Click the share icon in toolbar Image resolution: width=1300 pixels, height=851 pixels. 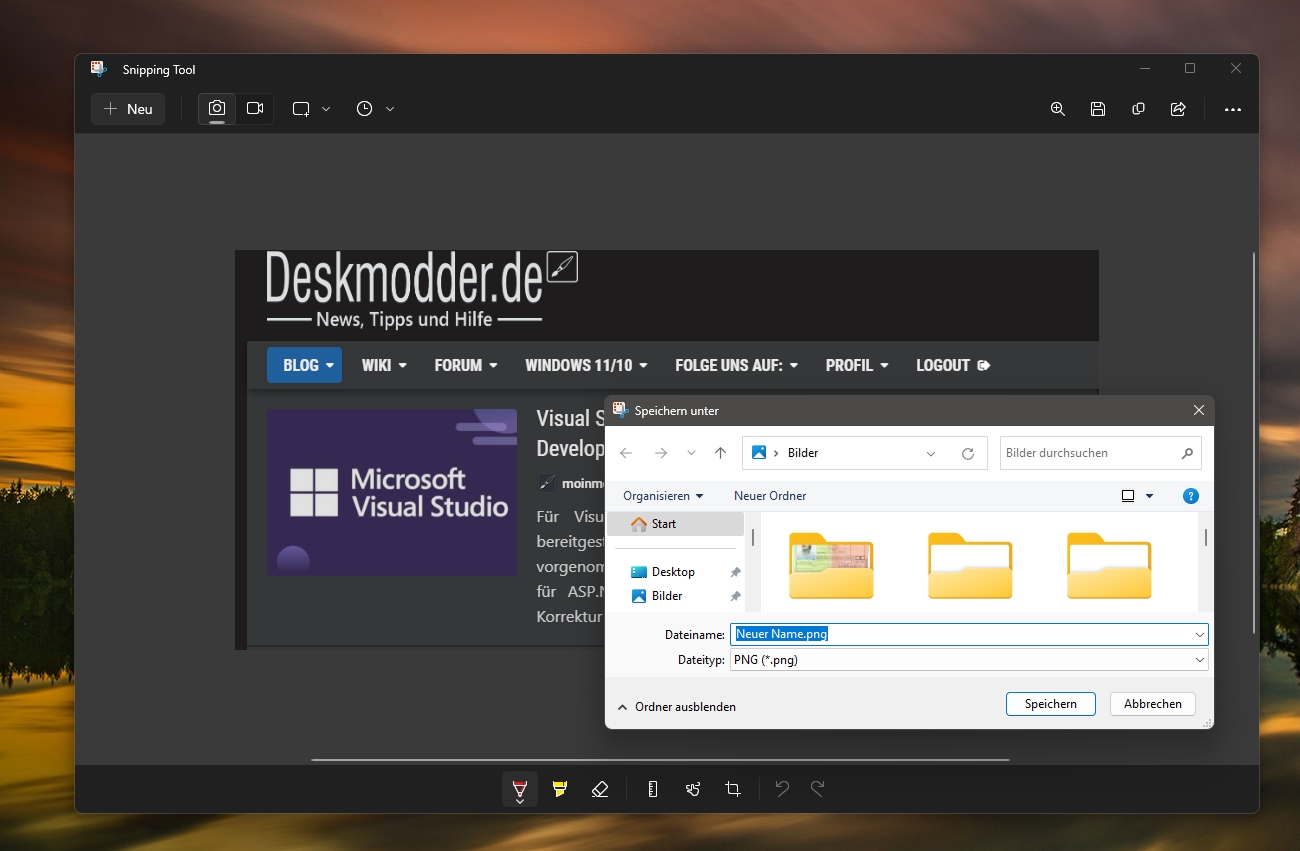(x=1178, y=109)
